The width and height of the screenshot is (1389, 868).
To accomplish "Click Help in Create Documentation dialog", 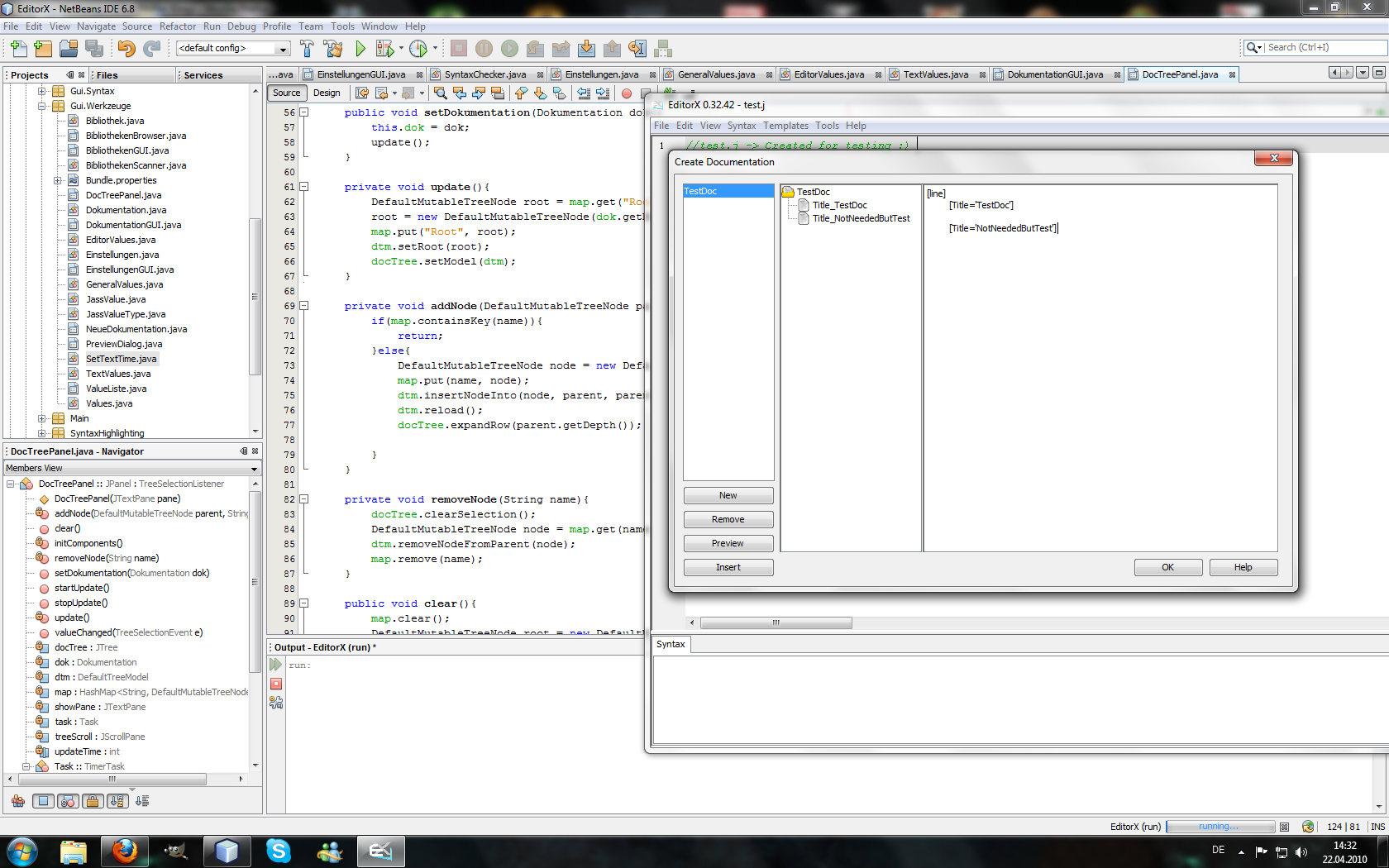I will tap(1243, 567).
